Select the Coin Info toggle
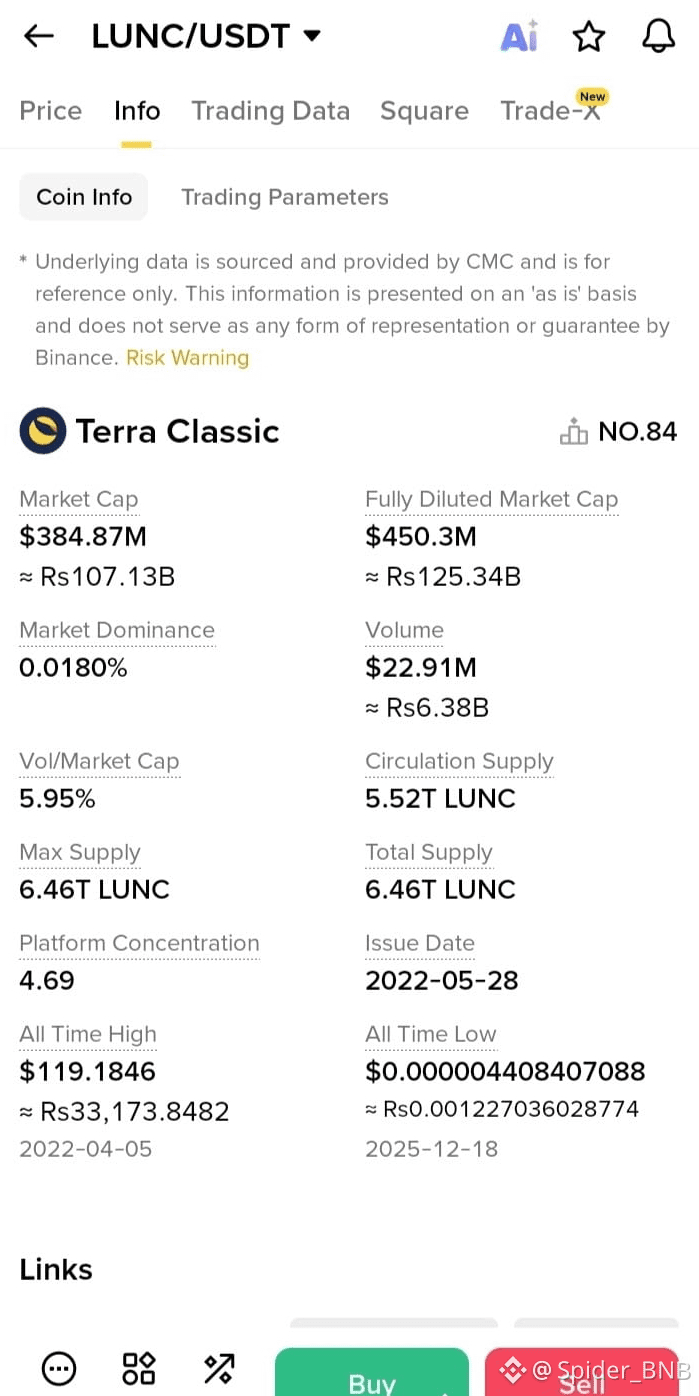The width and height of the screenshot is (699, 1396). pos(84,197)
